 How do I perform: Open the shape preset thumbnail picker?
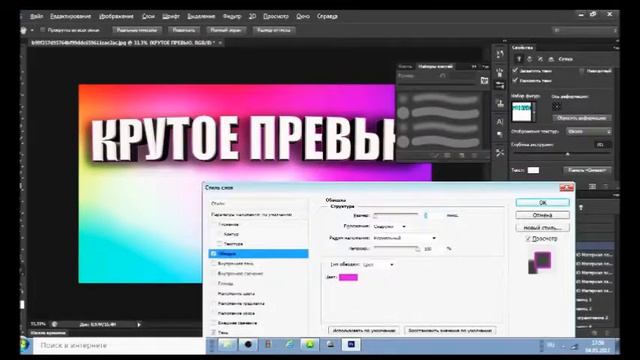(523, 112)
